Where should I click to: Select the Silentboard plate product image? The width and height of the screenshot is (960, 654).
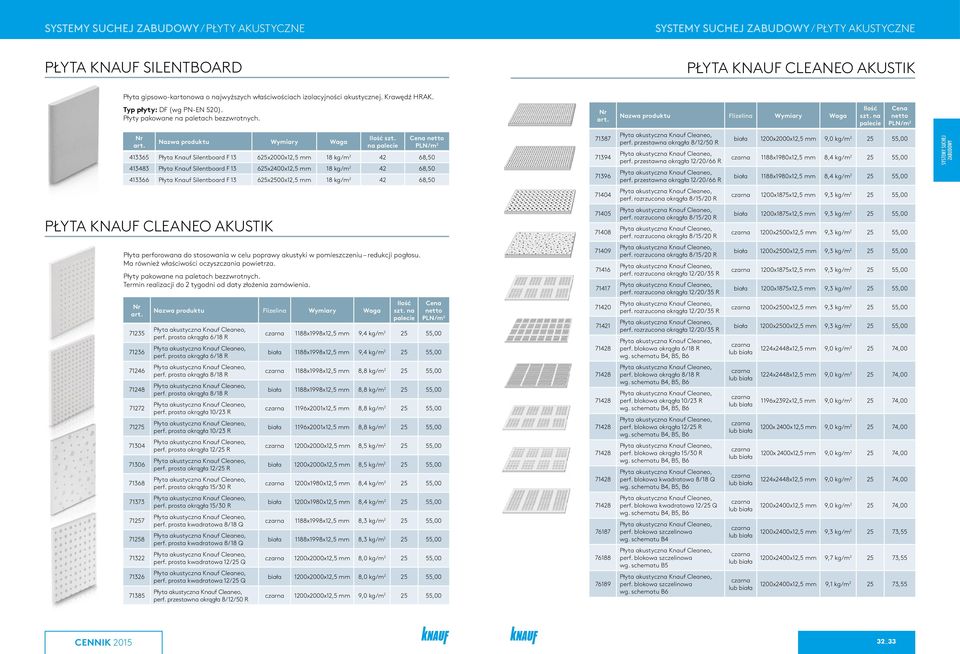[x=73, y=135]
